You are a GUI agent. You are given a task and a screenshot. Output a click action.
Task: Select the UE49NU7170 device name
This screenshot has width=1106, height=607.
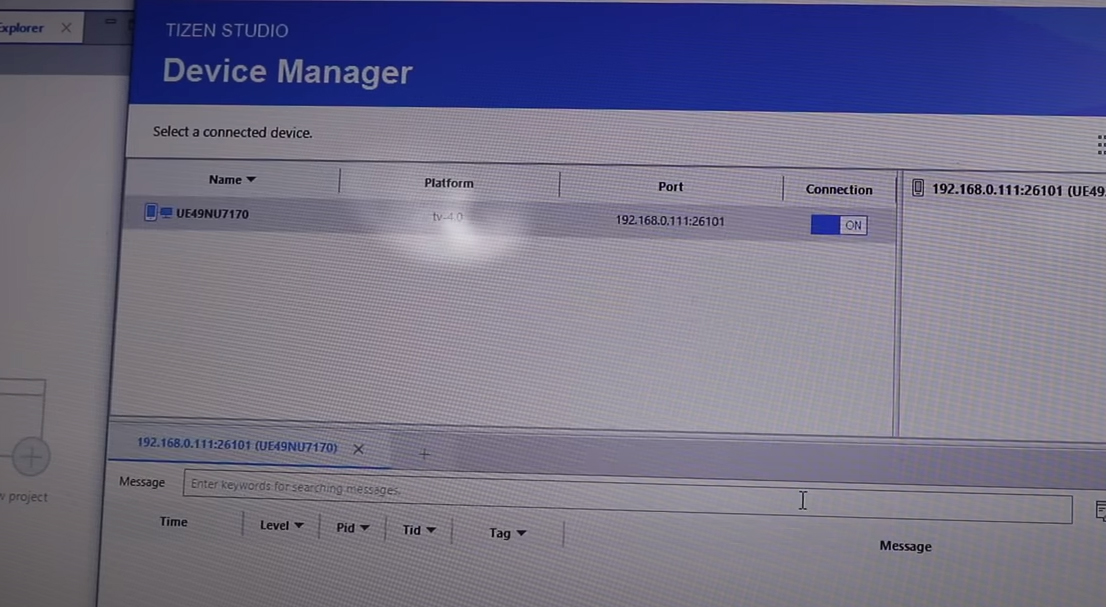click(x=212, y=214)
